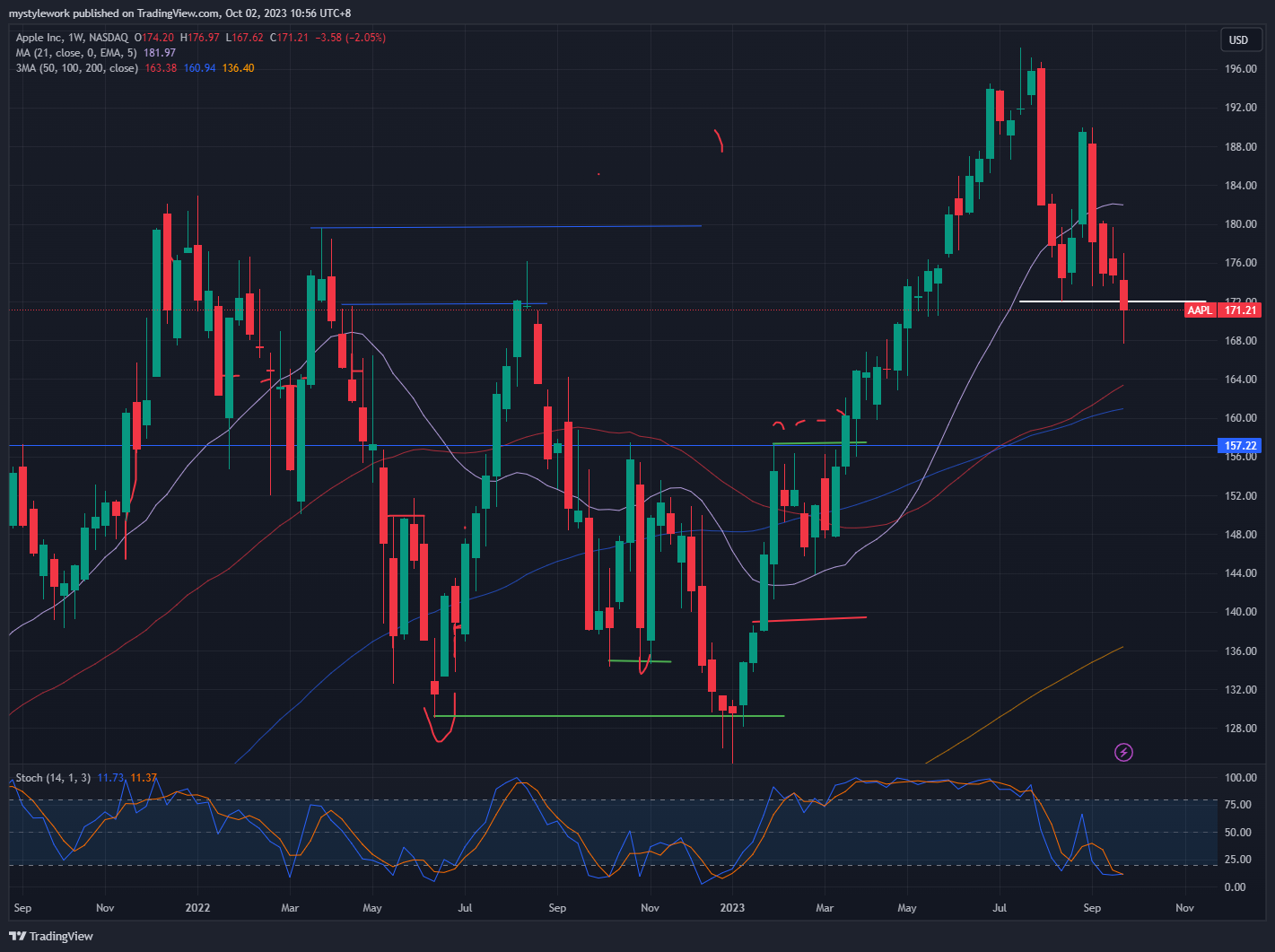Click the 188.00 price axis label

coord(1241,147)
